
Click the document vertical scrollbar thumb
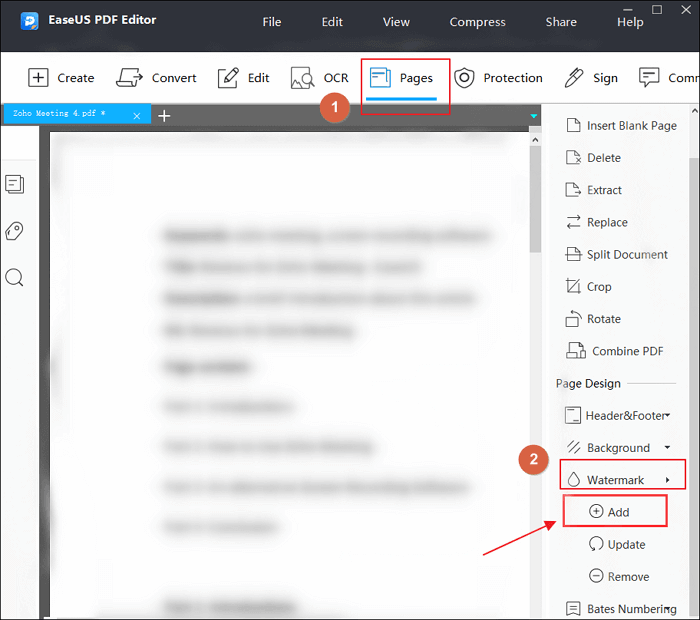coord(535,199)
